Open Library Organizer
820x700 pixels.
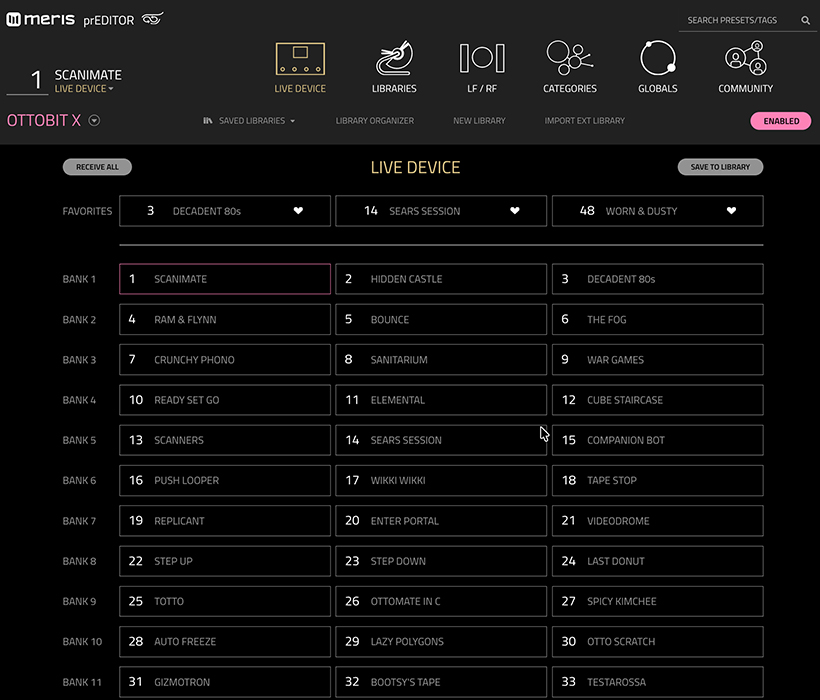[374, 121]
